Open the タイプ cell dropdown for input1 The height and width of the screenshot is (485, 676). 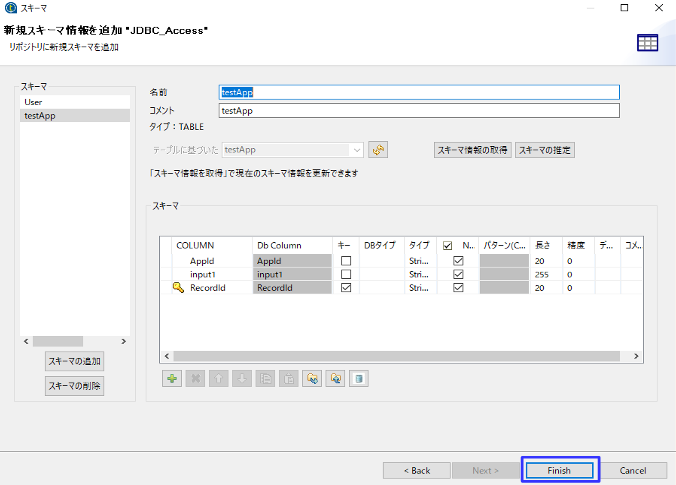pyautogui.click(x=420, y=274)
